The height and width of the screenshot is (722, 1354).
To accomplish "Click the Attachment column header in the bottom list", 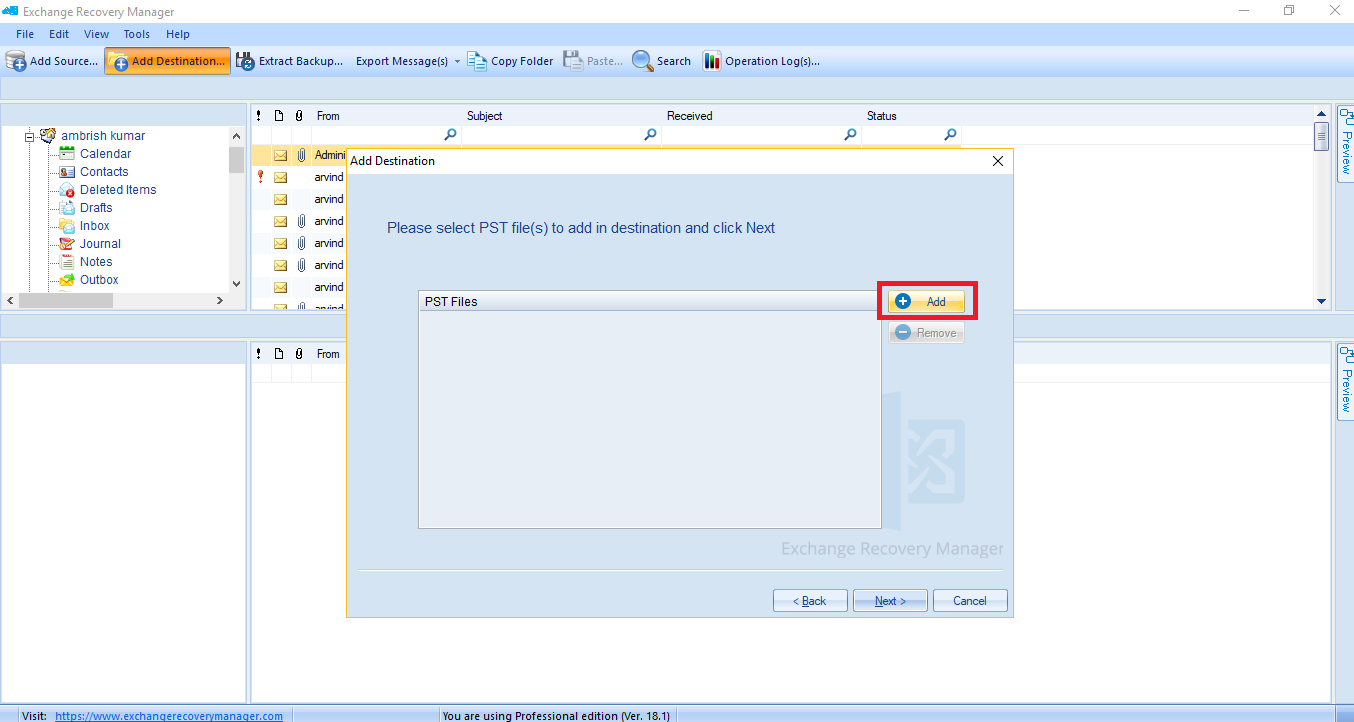I will [x=299, y=354].
